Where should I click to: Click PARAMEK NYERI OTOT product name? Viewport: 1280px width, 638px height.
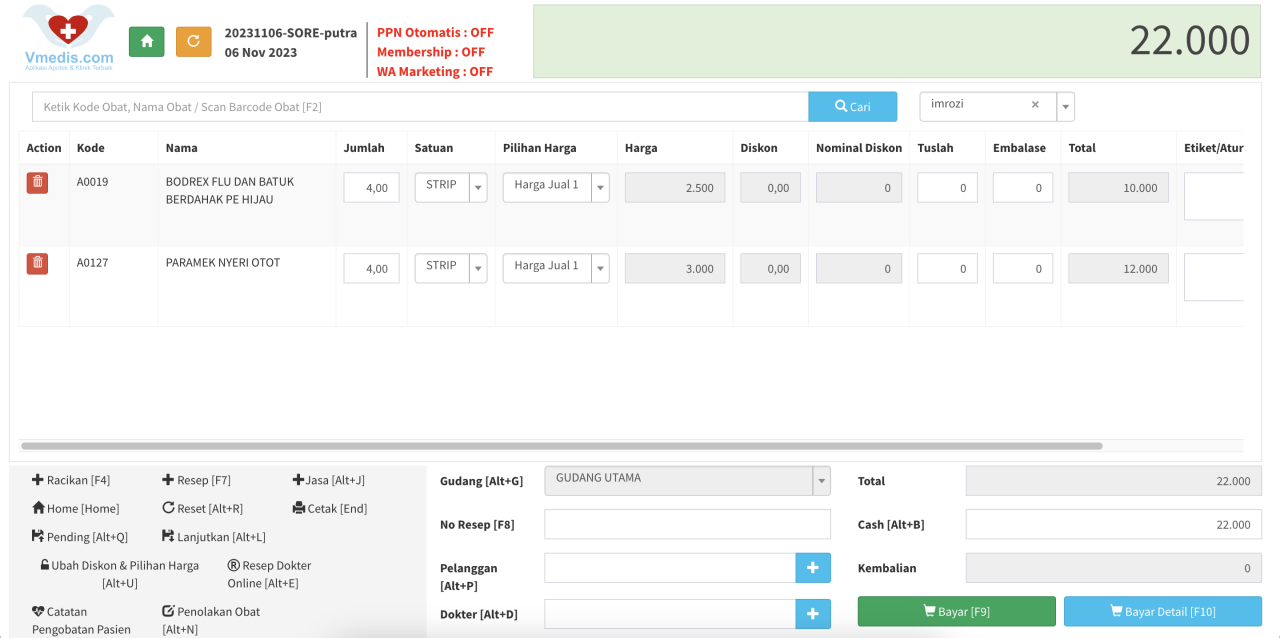click(x=223, y=263)
